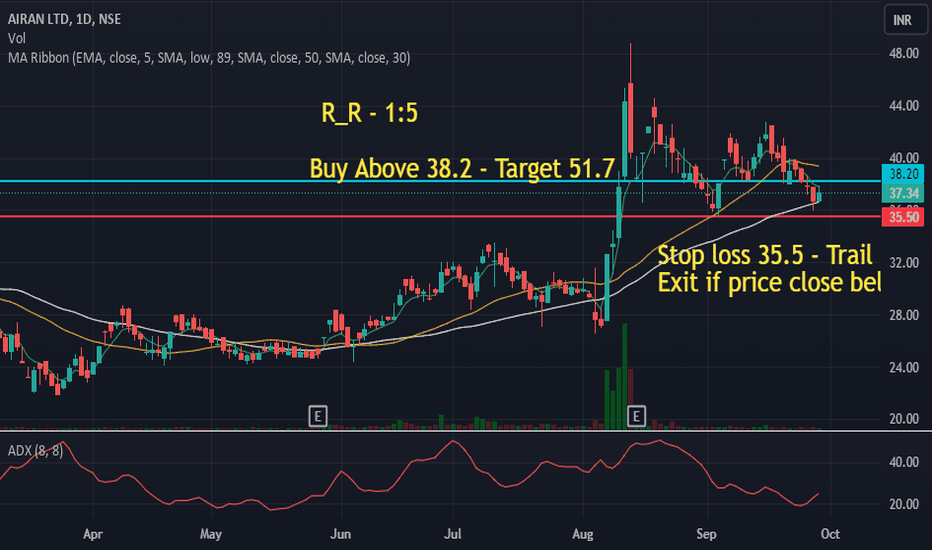Viewport: 932px width, 550px height.
Task: Click the 37.34 current price label
Action: (903, 193)
